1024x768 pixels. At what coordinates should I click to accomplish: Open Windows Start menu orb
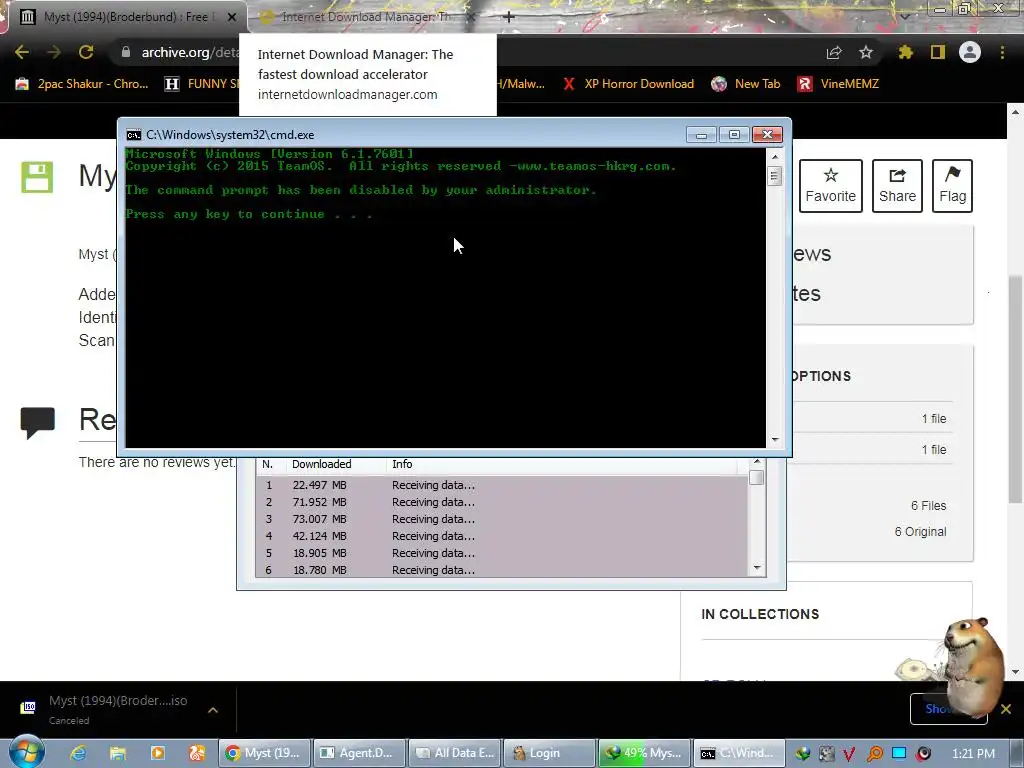[x=26, y=752]
